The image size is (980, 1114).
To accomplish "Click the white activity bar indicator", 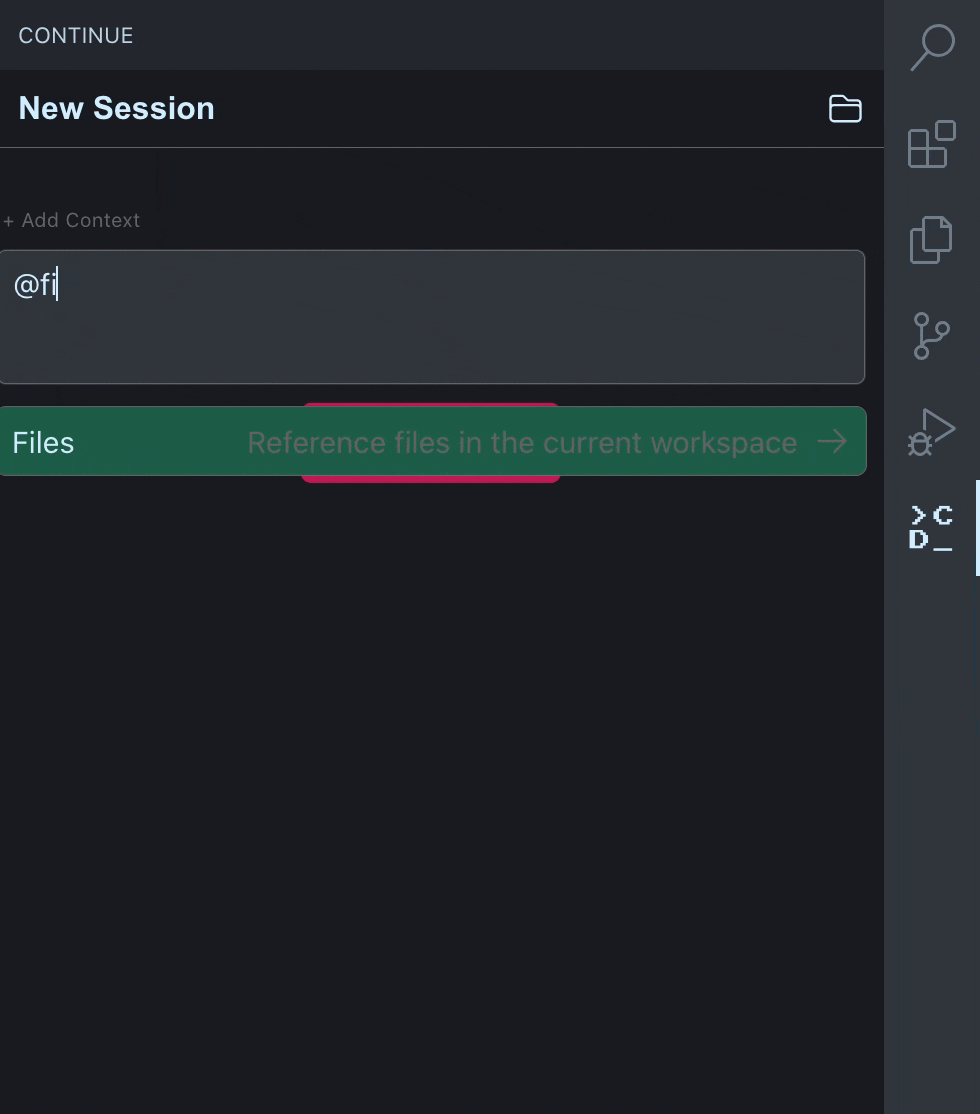I will point(977,528).
